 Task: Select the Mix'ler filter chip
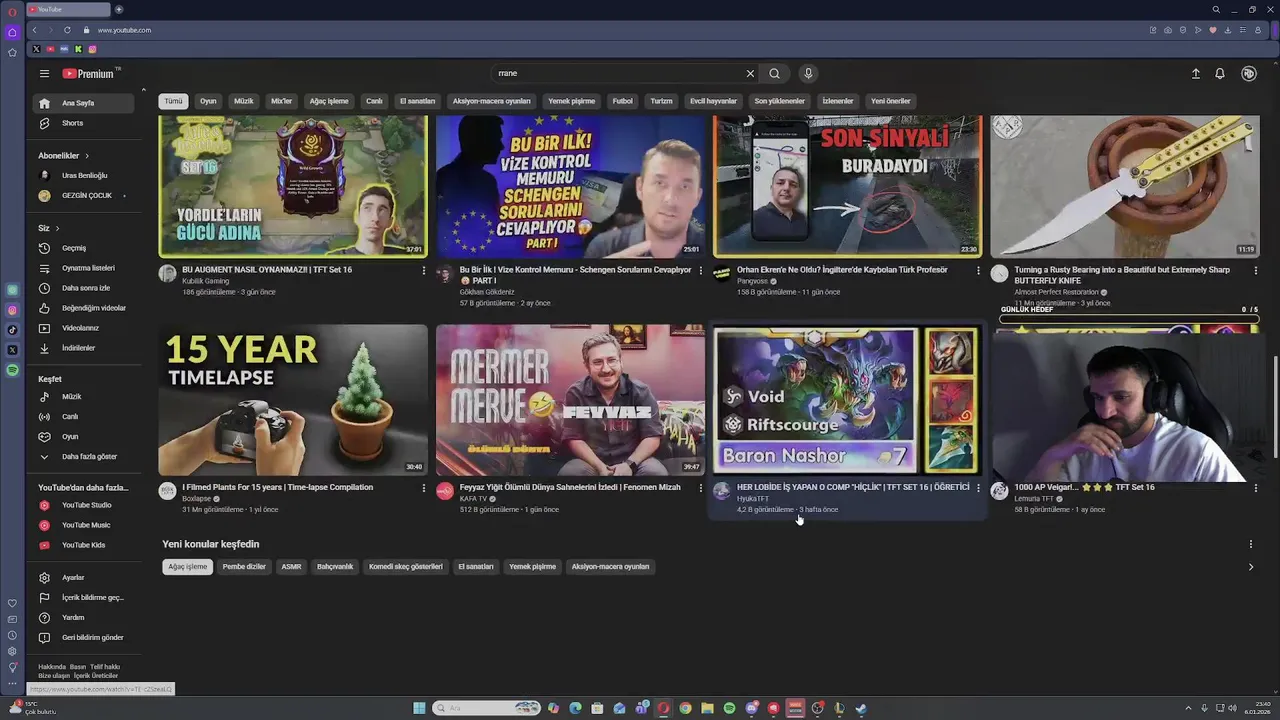tap(282, 101)
